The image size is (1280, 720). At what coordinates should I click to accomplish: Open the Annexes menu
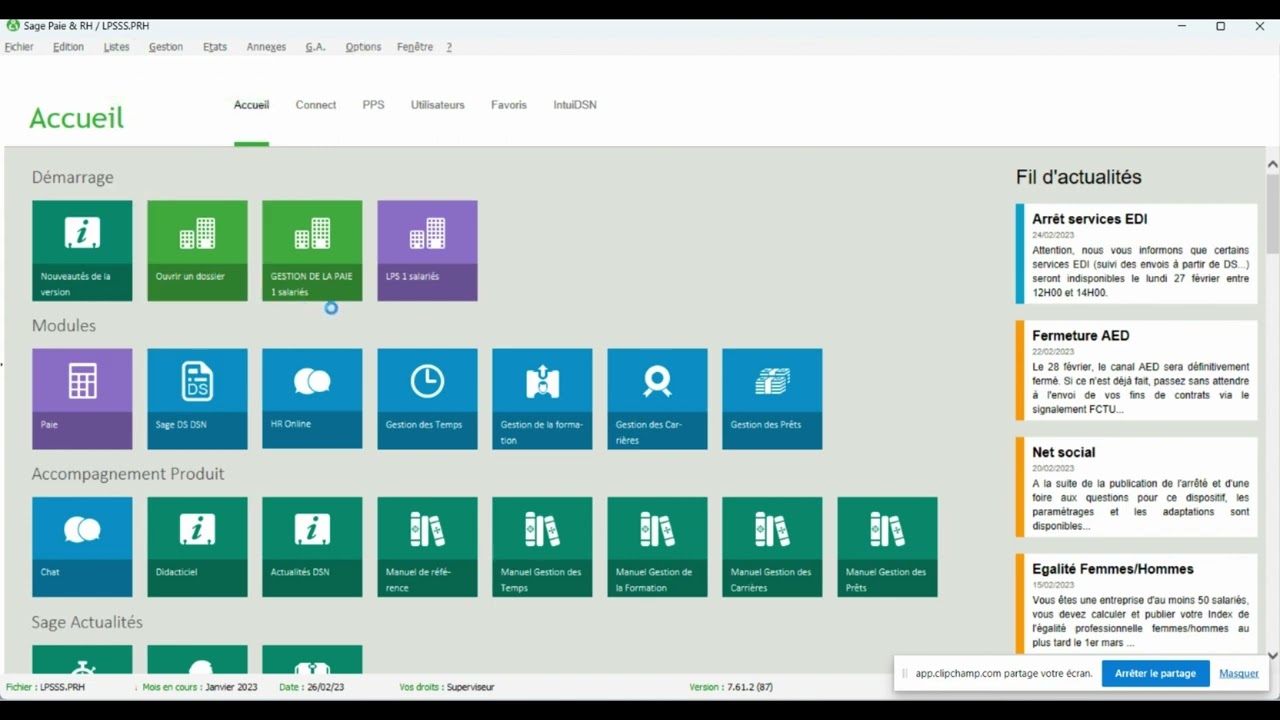266,47
